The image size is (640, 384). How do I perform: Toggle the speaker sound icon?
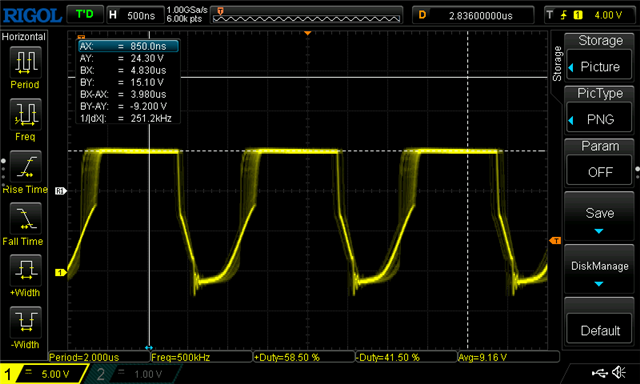(619, 372)
